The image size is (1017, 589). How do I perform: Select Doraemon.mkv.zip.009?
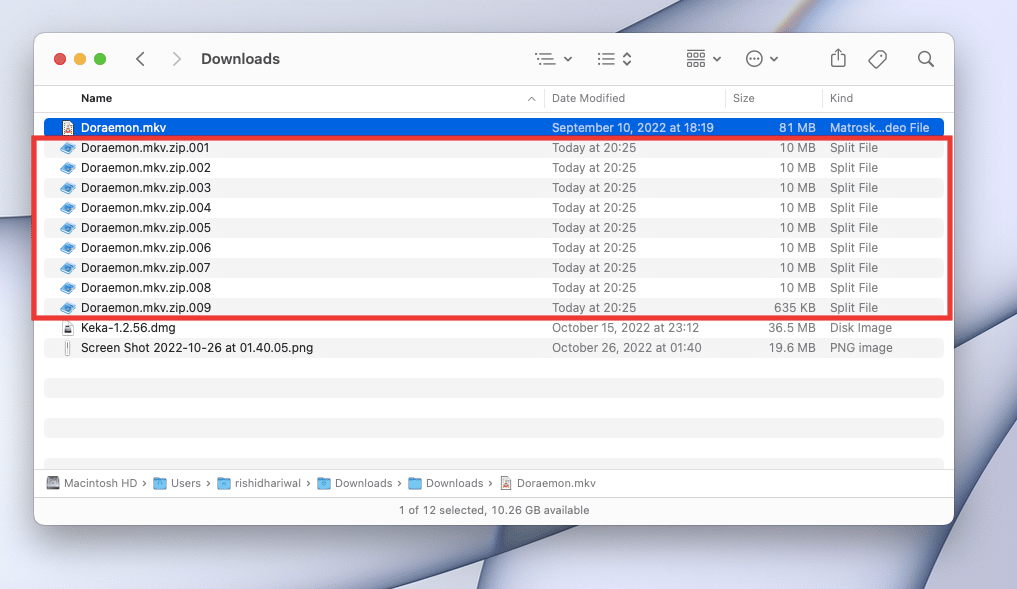pyautogui.click(x=494, y=307)
